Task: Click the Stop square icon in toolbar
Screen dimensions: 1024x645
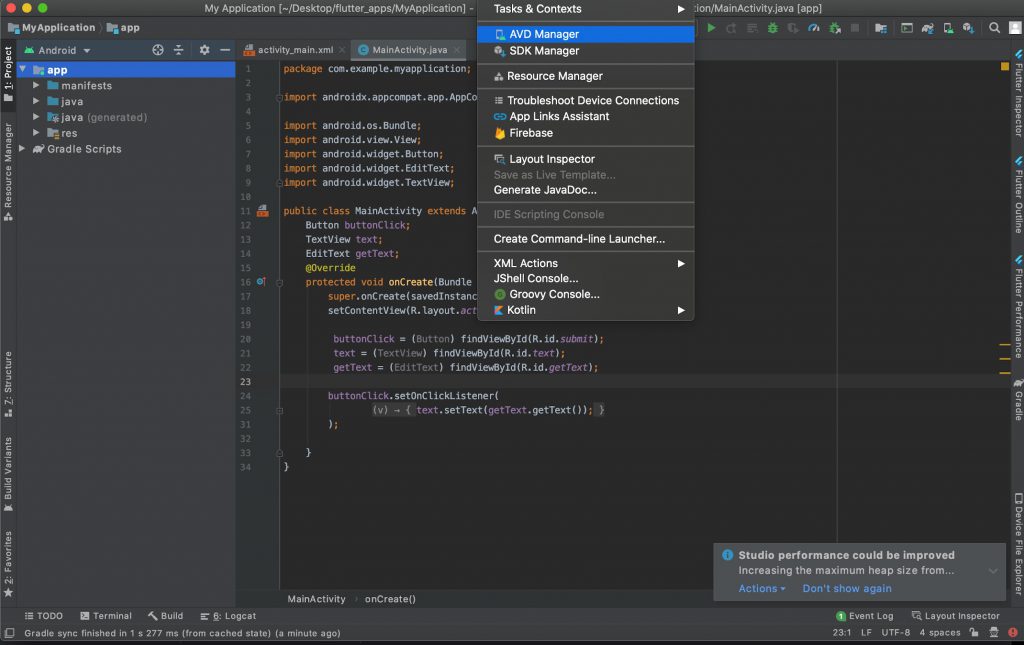Action: tap(855, 28)
